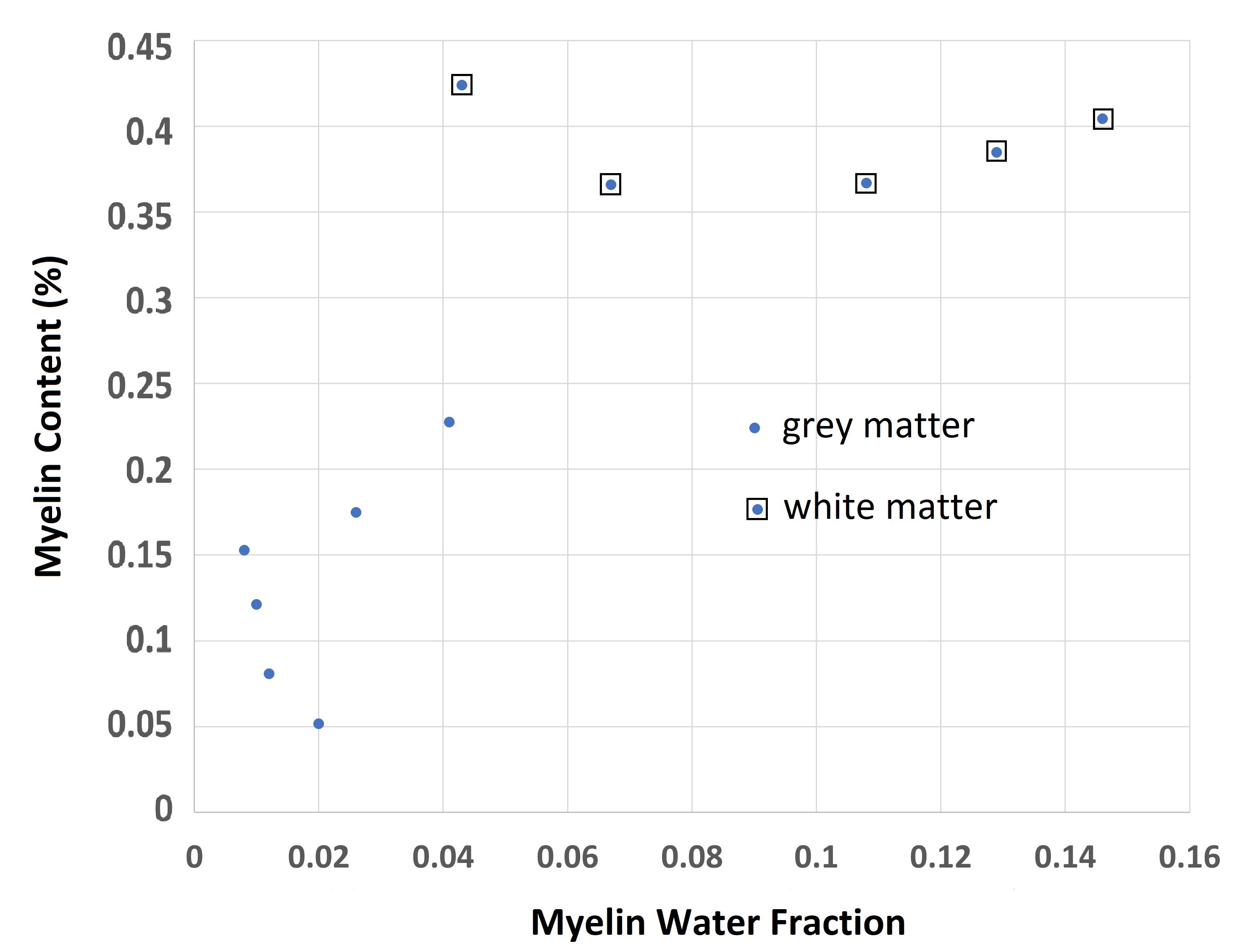Click white matter point at 0.129 fraction
This screenshot has height=952, width=1240.
(996, 151)
